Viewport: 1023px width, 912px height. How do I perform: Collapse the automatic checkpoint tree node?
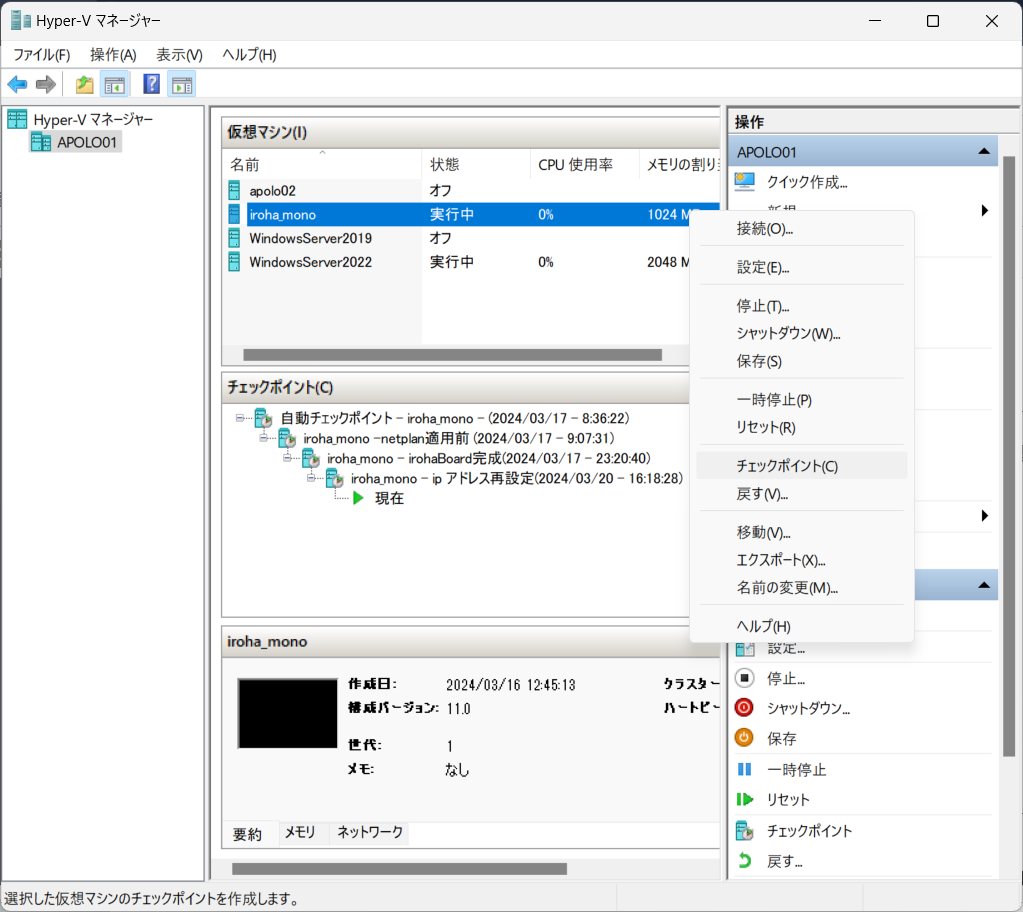tap(240, 418)
